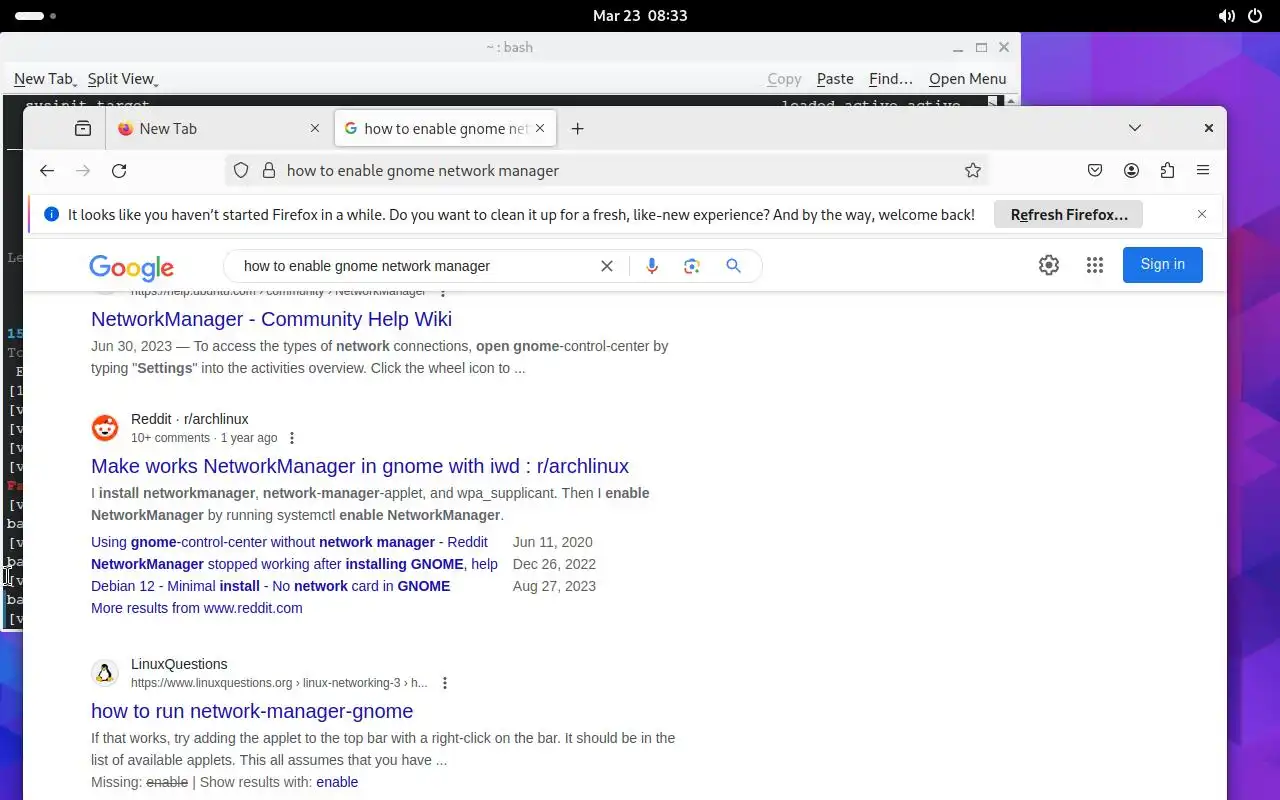The width and height of the screenshot is (1280, 800).
Task: Start Google voice search microphone
Action: click(x=652, y=266)
